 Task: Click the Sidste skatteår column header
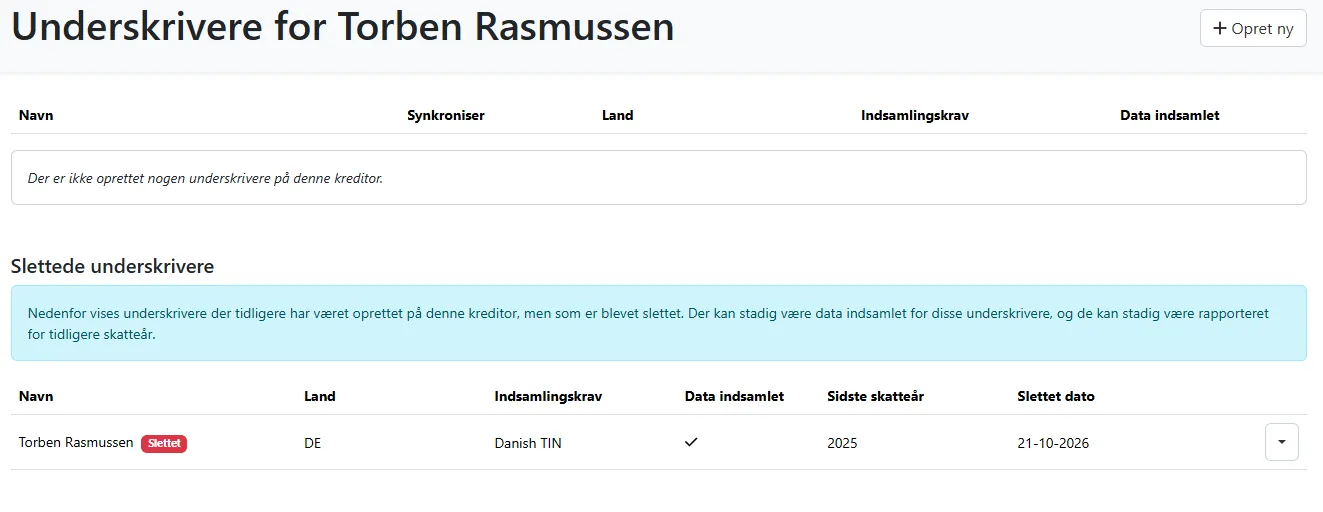coord(876,396)
